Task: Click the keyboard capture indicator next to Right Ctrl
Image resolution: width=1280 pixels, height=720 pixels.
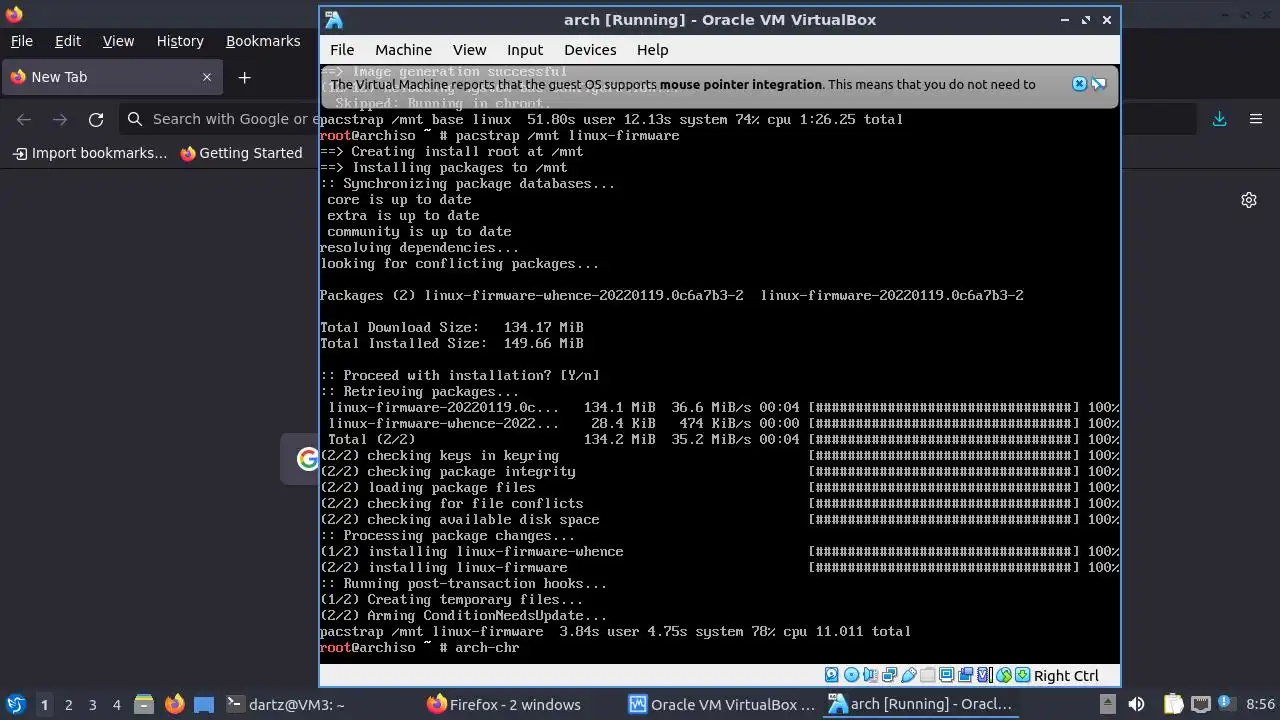Action: click(x=1022, y=675)
